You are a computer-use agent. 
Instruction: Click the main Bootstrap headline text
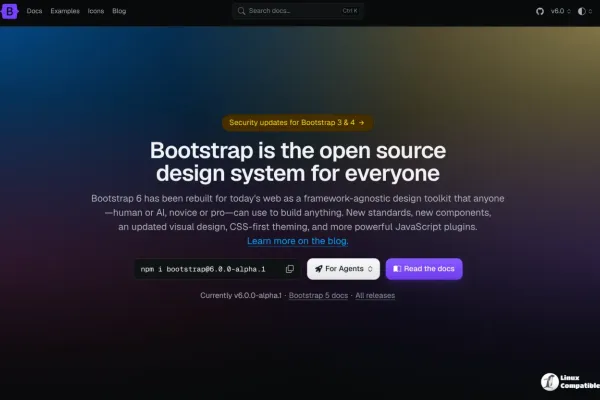[x=298, y=162]
